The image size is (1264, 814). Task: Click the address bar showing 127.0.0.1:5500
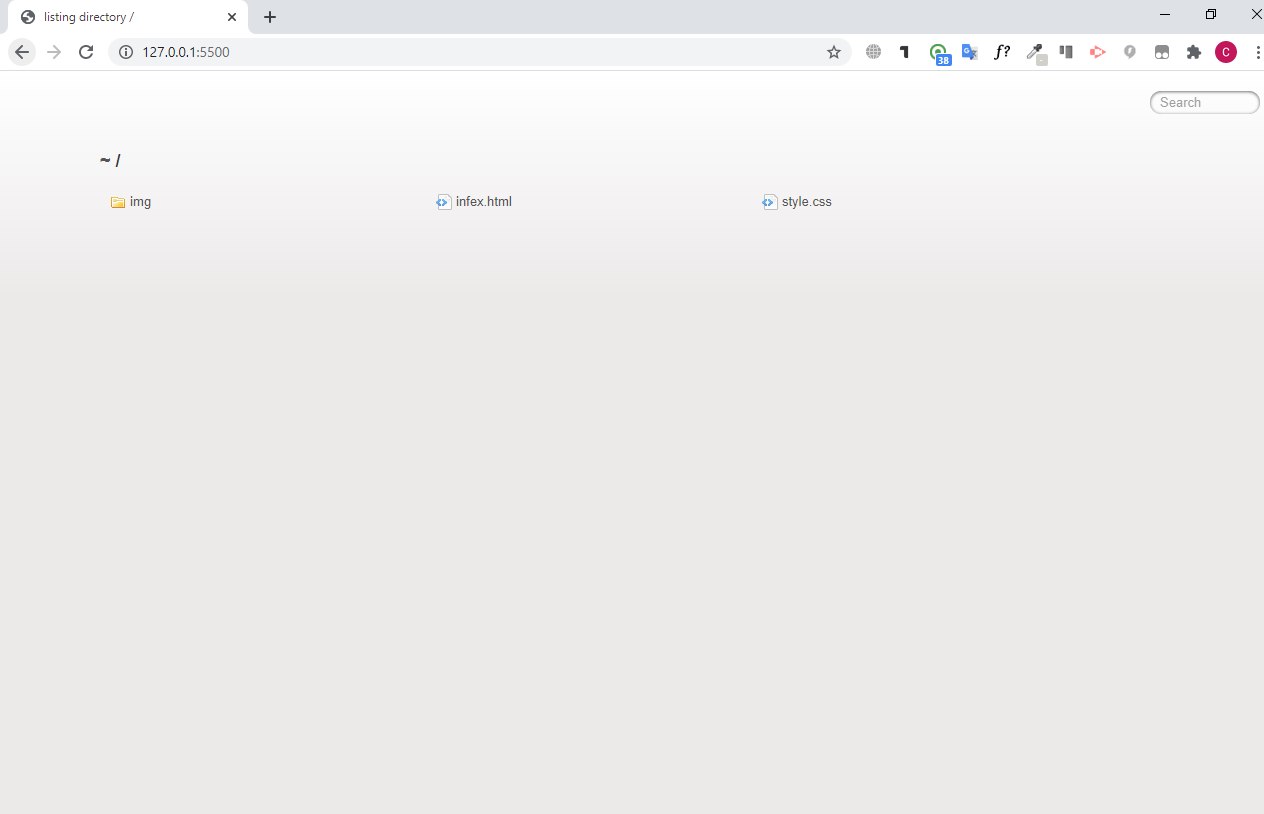pos(480,52)
